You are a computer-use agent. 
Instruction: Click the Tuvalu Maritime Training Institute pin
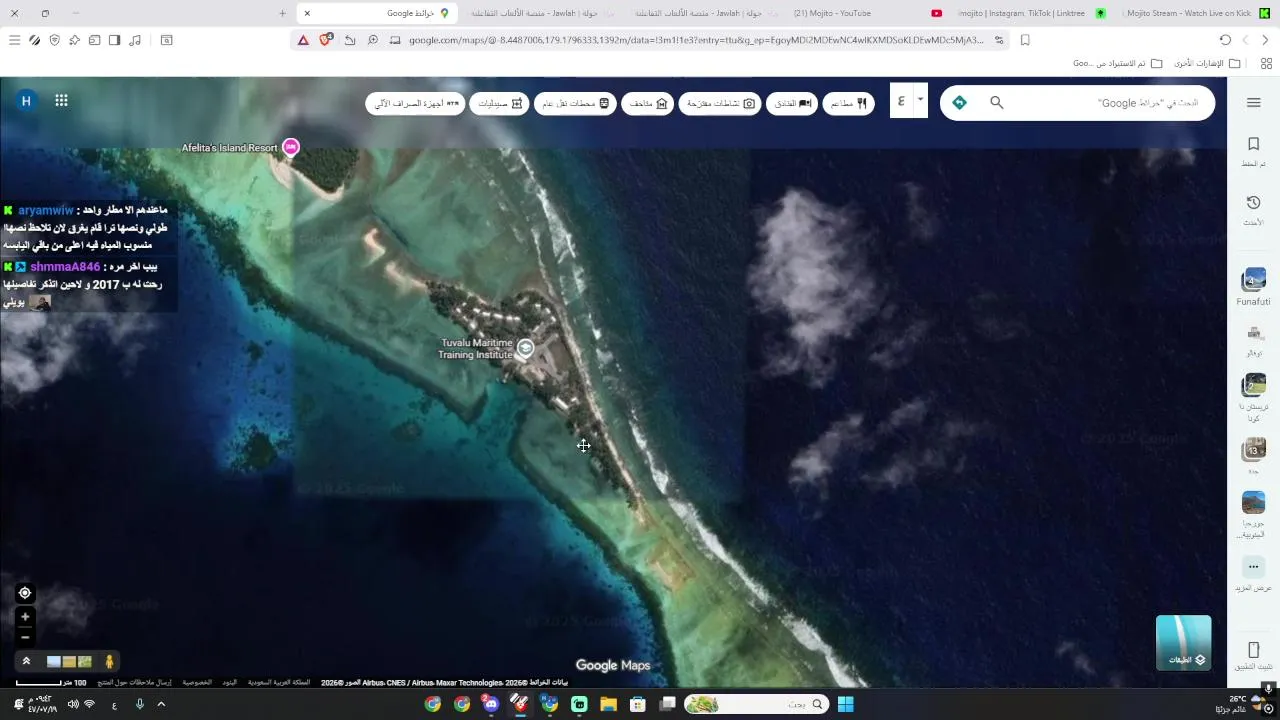click(x=525, y=349)
